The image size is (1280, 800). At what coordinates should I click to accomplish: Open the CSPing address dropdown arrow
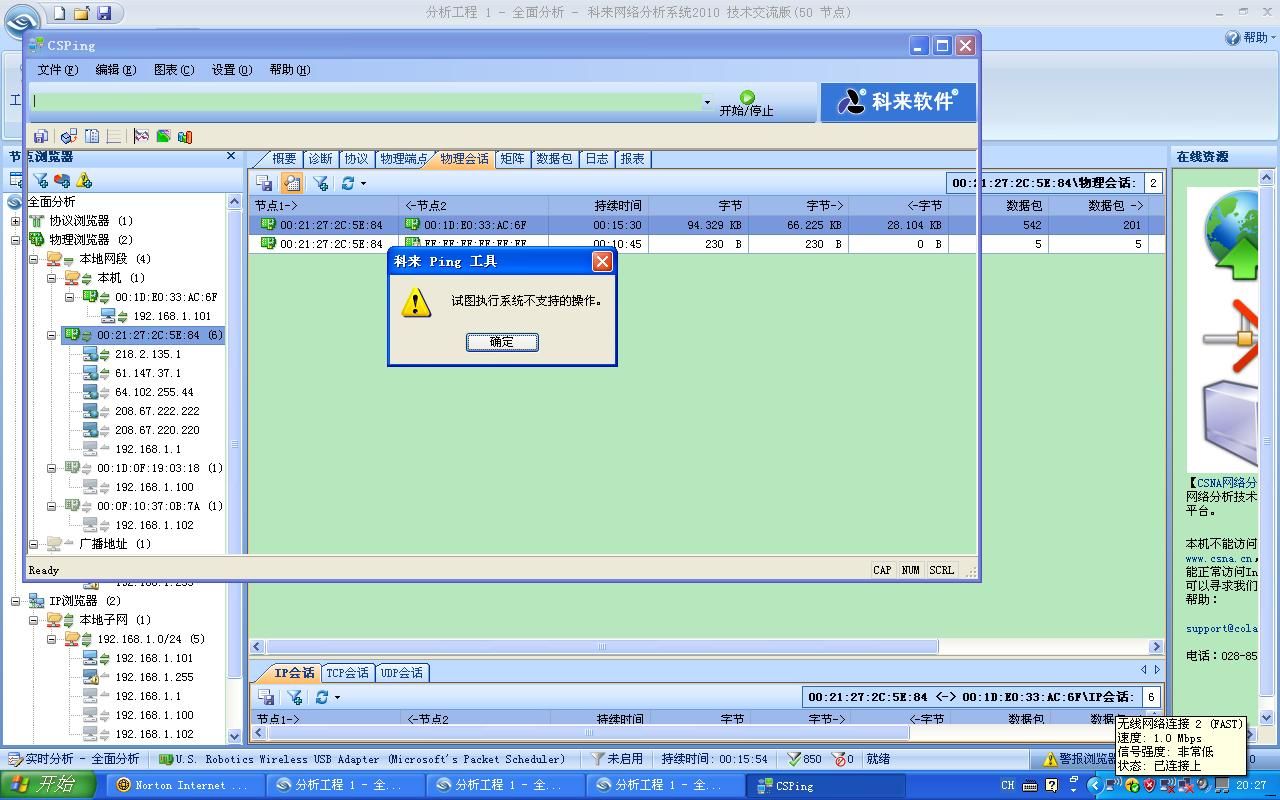[707, 102]
